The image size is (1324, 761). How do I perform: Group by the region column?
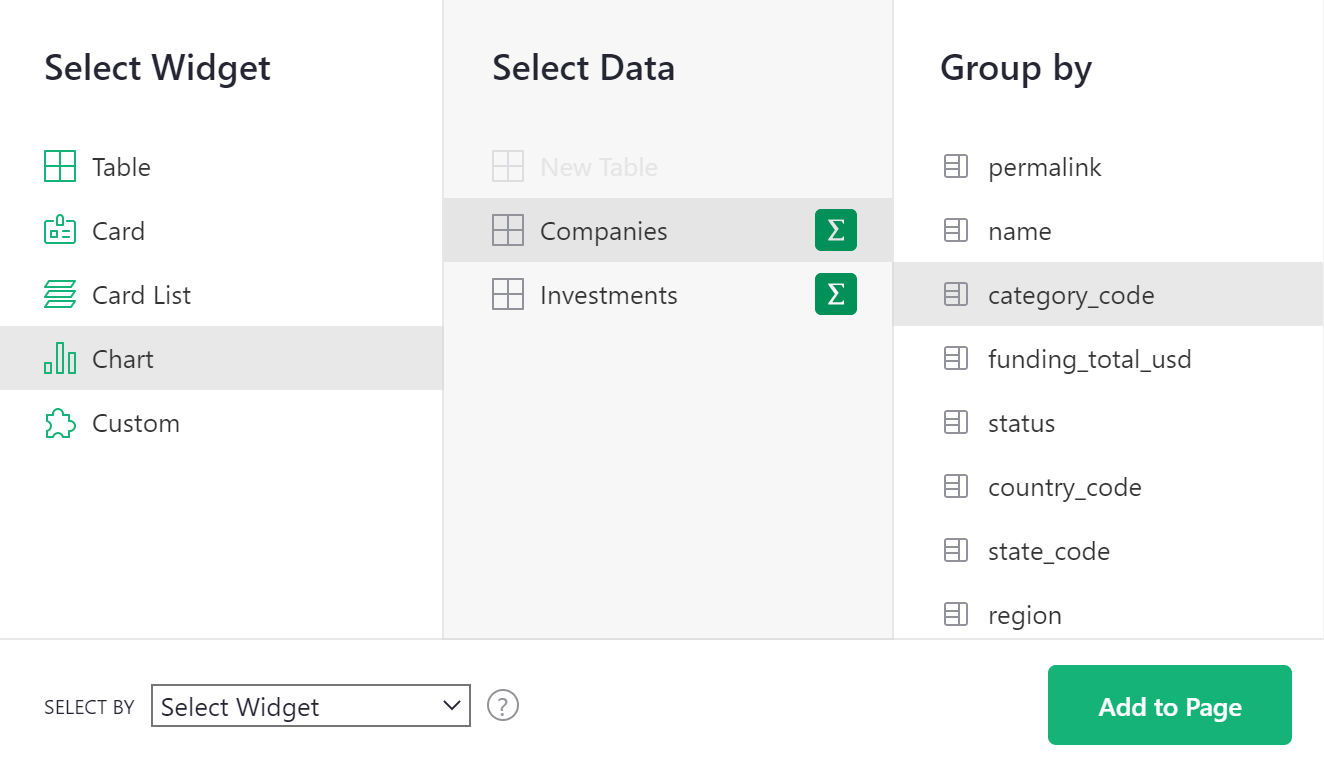tap(1024, 615)
